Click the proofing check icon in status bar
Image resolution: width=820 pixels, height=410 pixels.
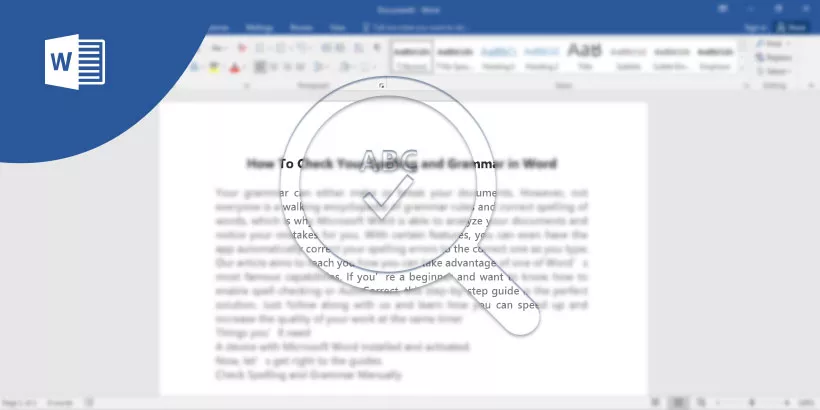click(x=89, y=403)
